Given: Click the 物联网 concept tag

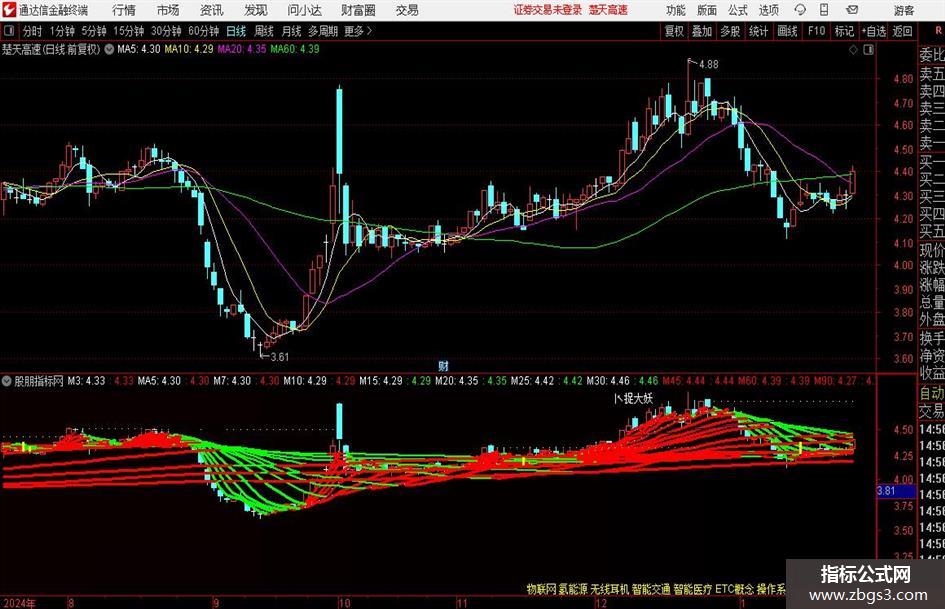Looking at the screenshot, I should [541, 589].
